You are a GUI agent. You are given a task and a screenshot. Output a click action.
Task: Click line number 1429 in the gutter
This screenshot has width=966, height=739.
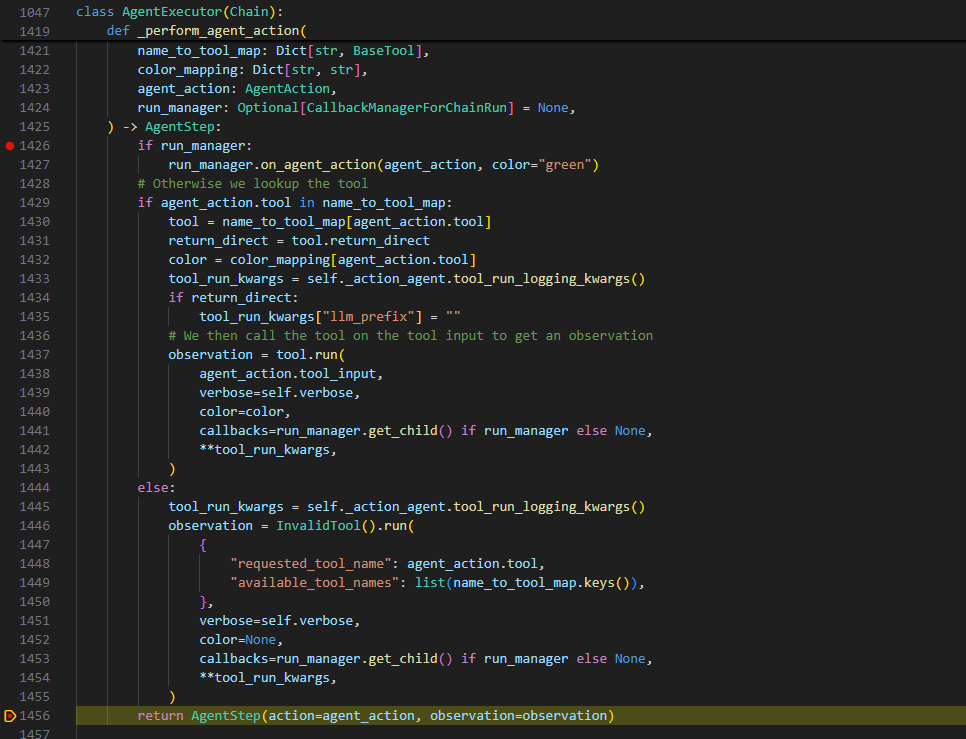[34, 203]
